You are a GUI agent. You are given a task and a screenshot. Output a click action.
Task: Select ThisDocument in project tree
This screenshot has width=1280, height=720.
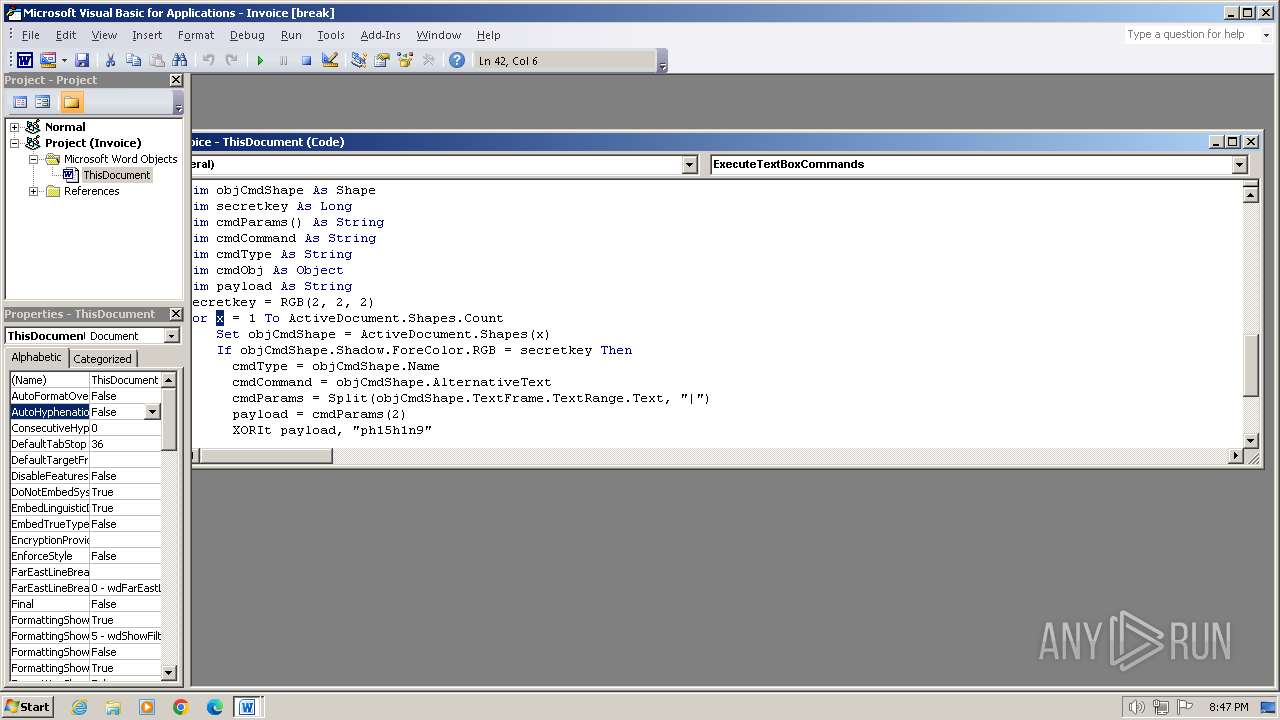[x=116, y=175]
